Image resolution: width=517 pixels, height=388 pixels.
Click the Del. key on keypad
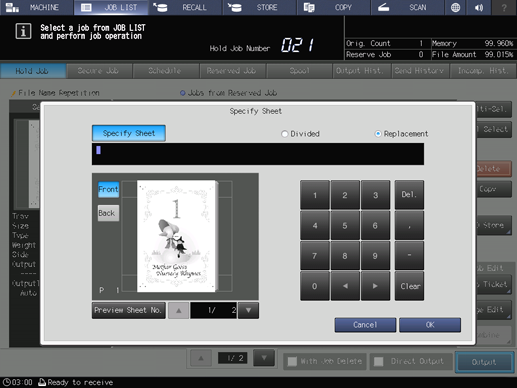(409, 195)
